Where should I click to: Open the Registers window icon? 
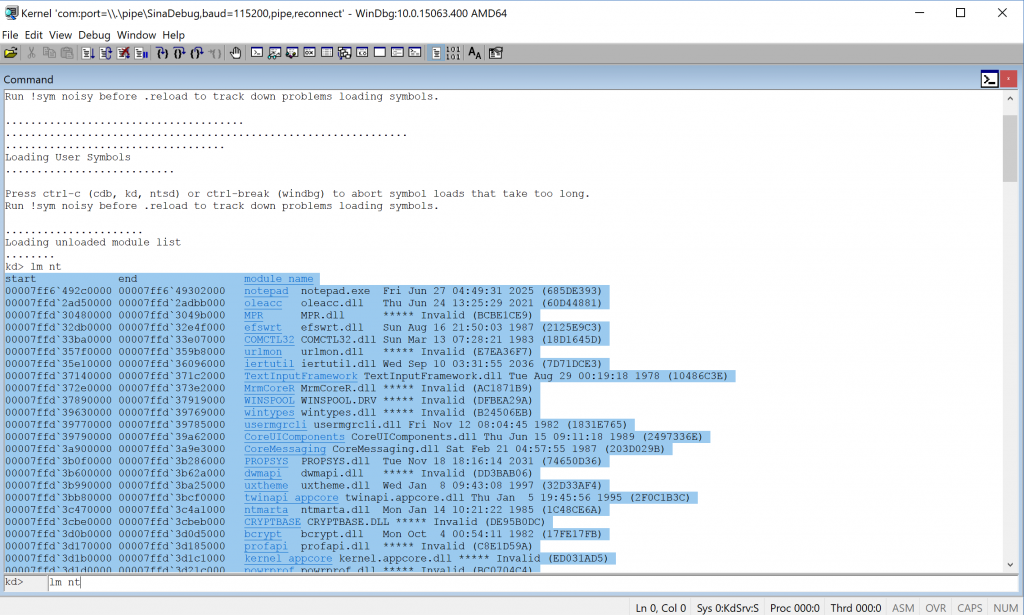point(310,54)
